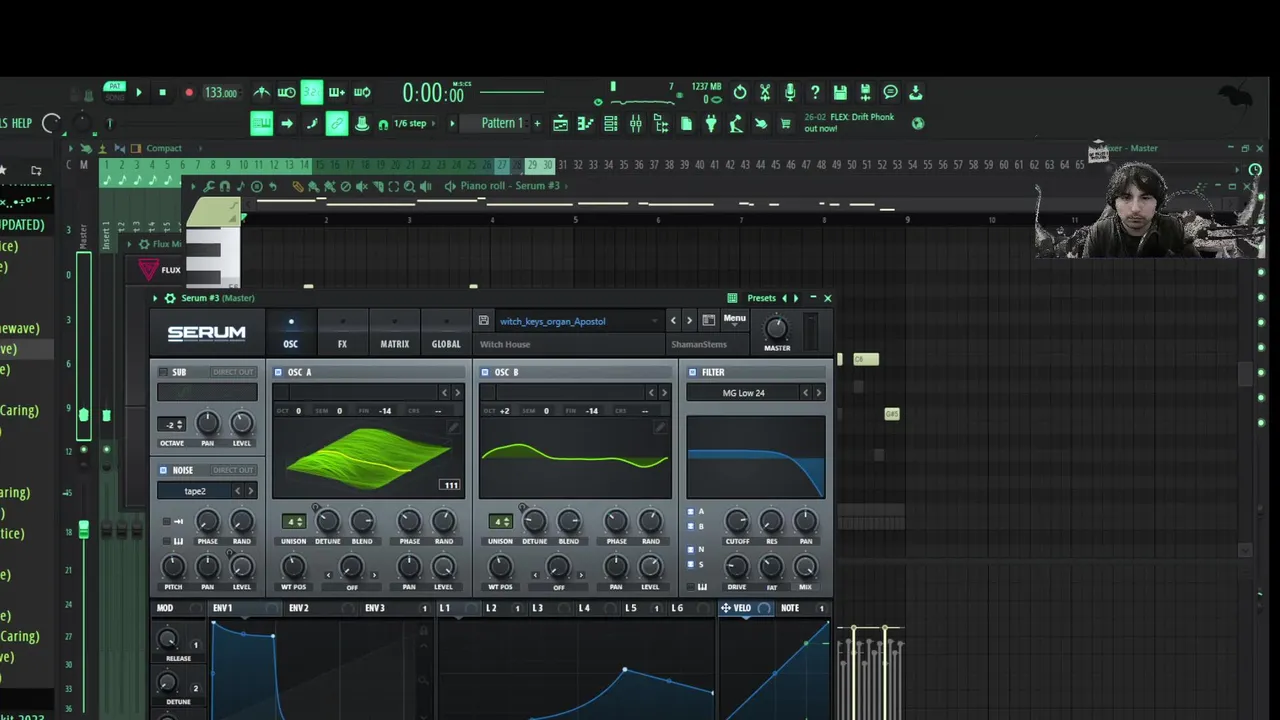Open the mixer view icon

pyautogui.click(x=636, y=124)
